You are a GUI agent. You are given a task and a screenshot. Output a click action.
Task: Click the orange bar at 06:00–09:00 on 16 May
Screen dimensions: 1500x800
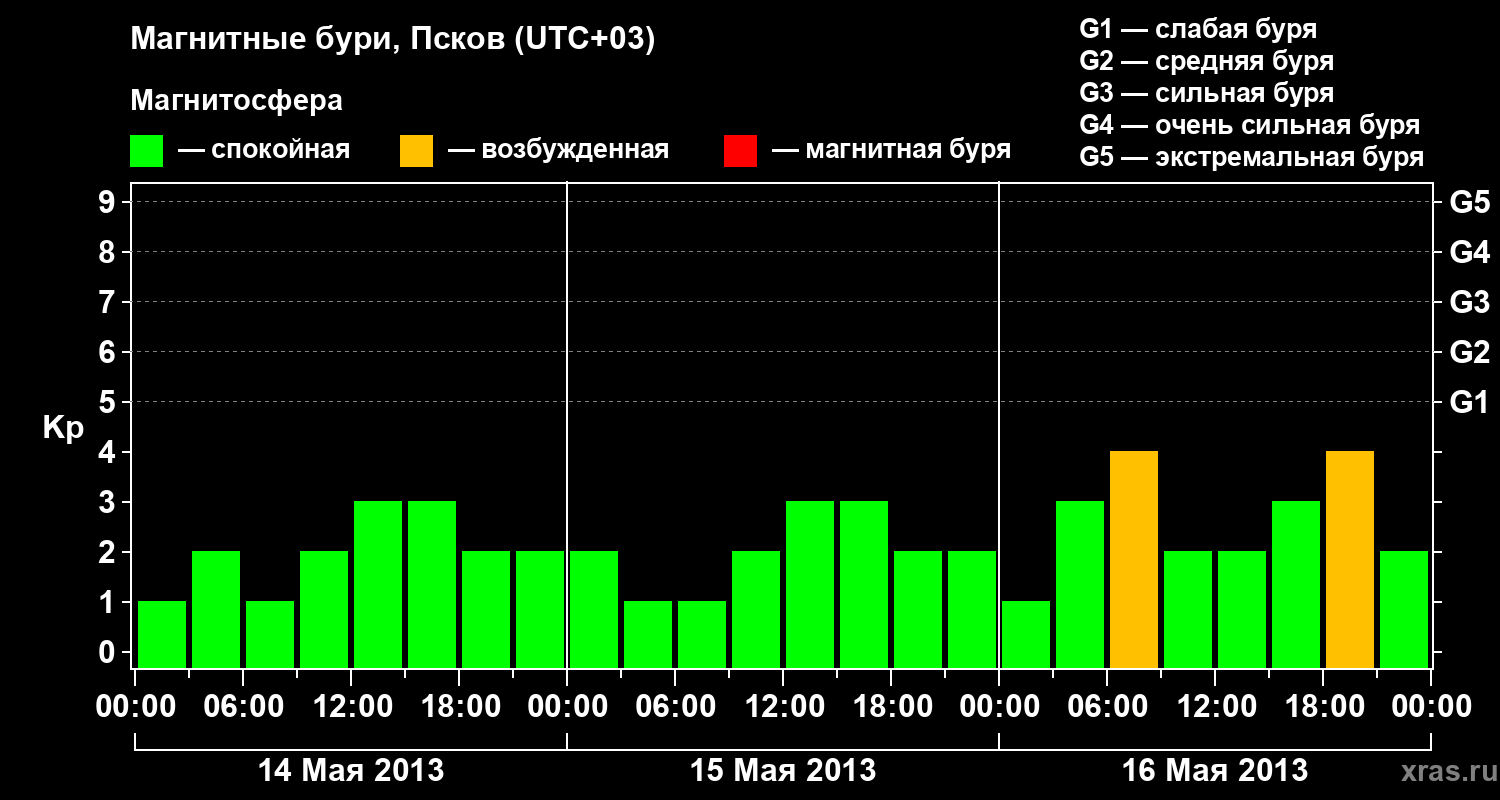click(1134, 559)
